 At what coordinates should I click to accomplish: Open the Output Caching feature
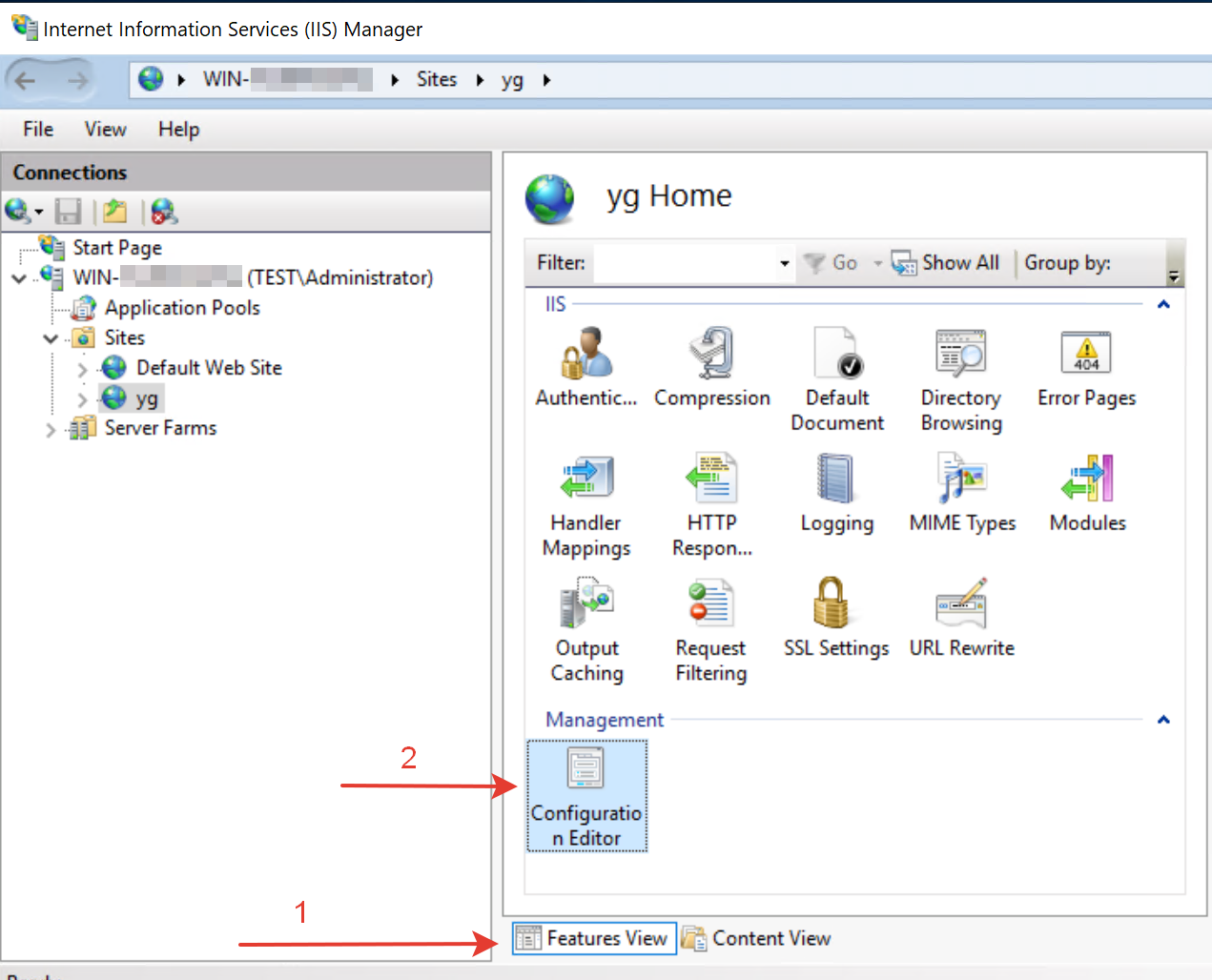click(587, 631)
